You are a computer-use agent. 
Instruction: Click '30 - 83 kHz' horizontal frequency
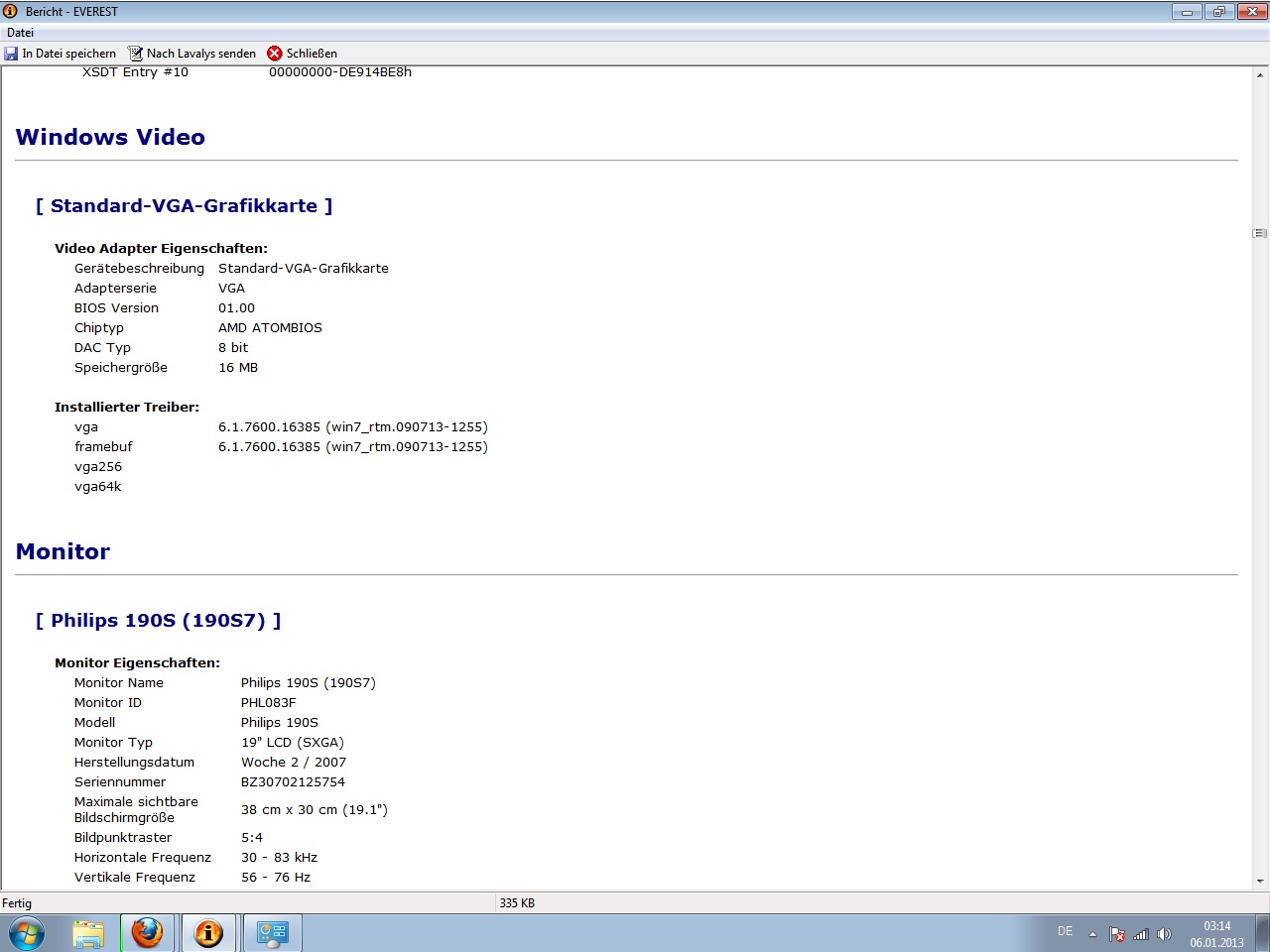(279, 858)
